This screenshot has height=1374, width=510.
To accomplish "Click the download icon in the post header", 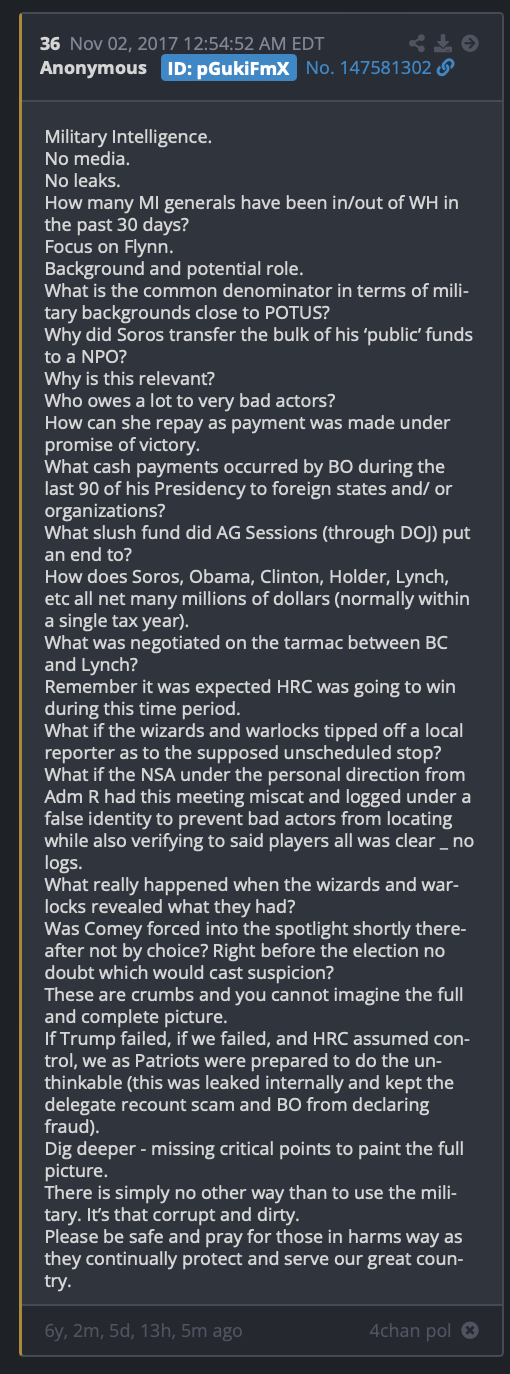I will tap(444, 43).
